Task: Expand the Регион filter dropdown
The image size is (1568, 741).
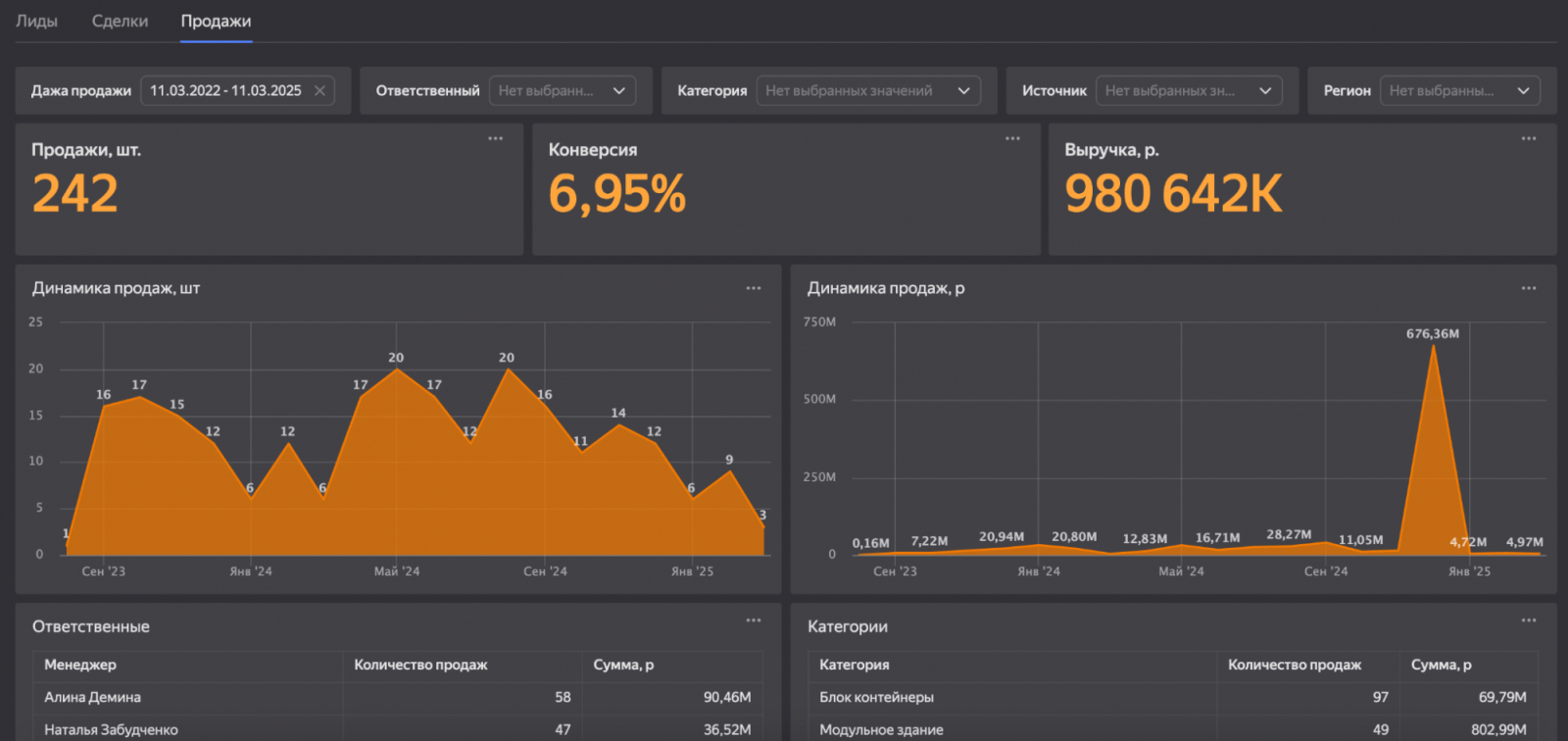Action: pos(1459,90)
